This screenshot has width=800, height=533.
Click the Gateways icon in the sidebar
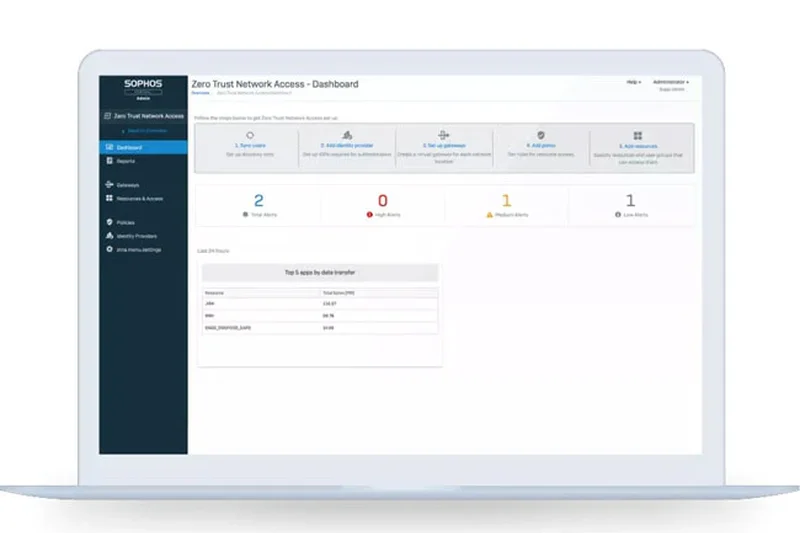pyautogui.click(x=109, y=185)
